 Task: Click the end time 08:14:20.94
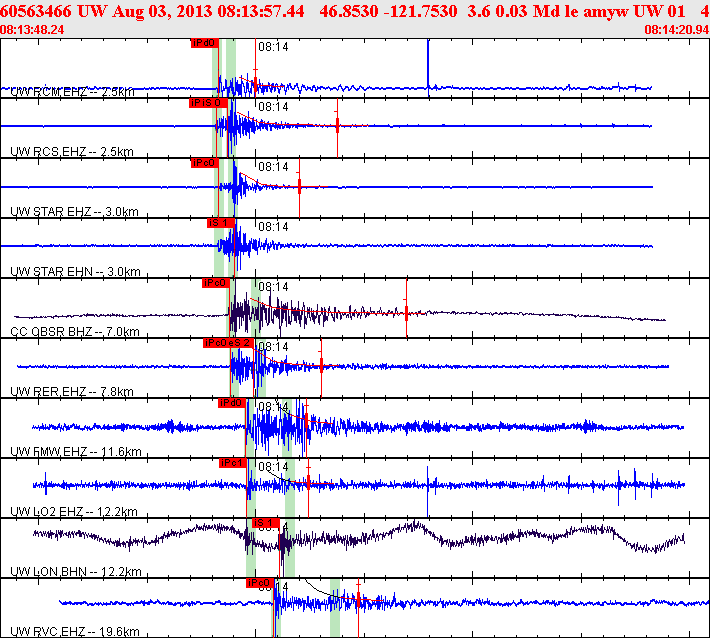click(677, 30)
